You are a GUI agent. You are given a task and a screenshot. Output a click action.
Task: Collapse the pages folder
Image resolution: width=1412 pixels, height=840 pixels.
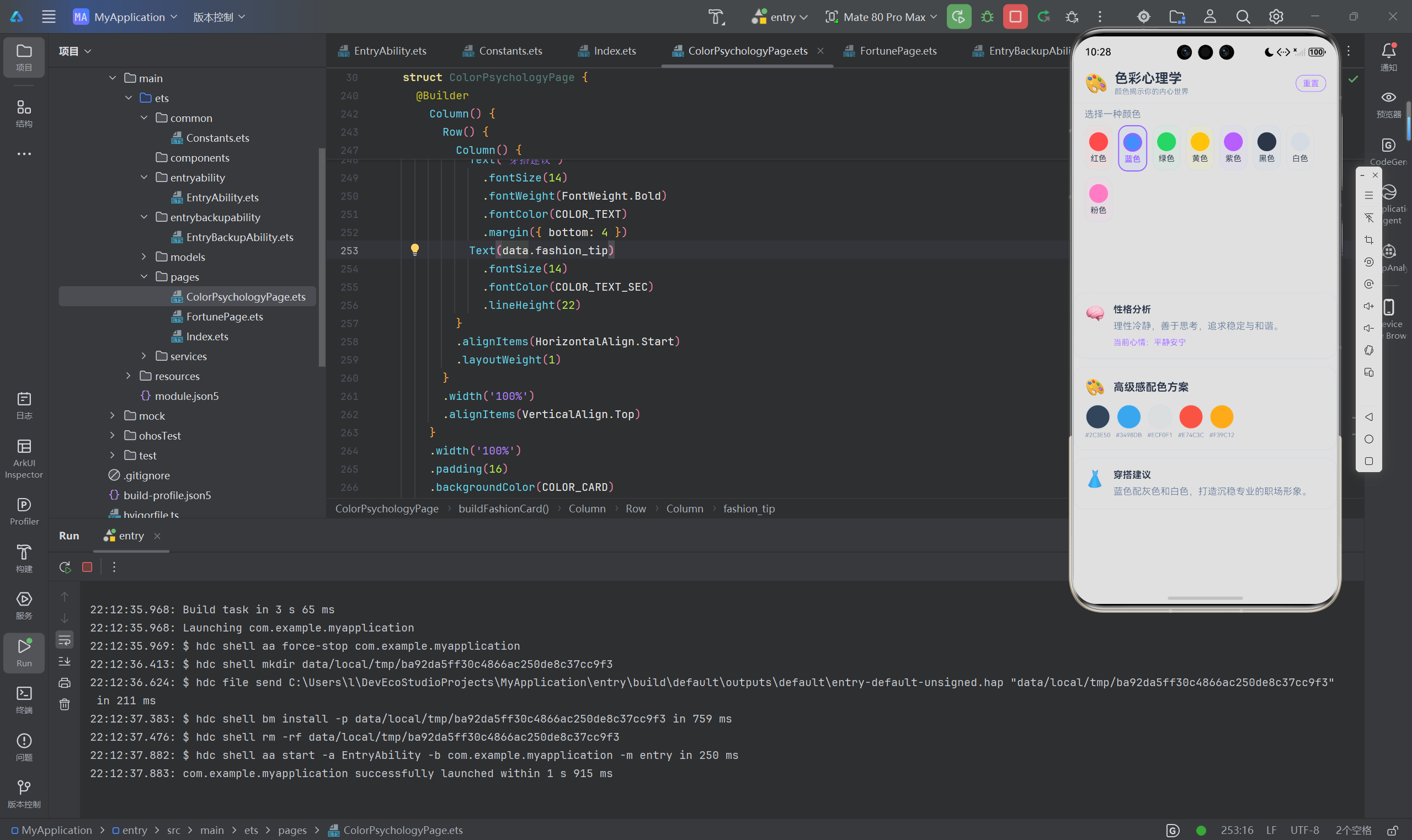(x=144, y=277)
